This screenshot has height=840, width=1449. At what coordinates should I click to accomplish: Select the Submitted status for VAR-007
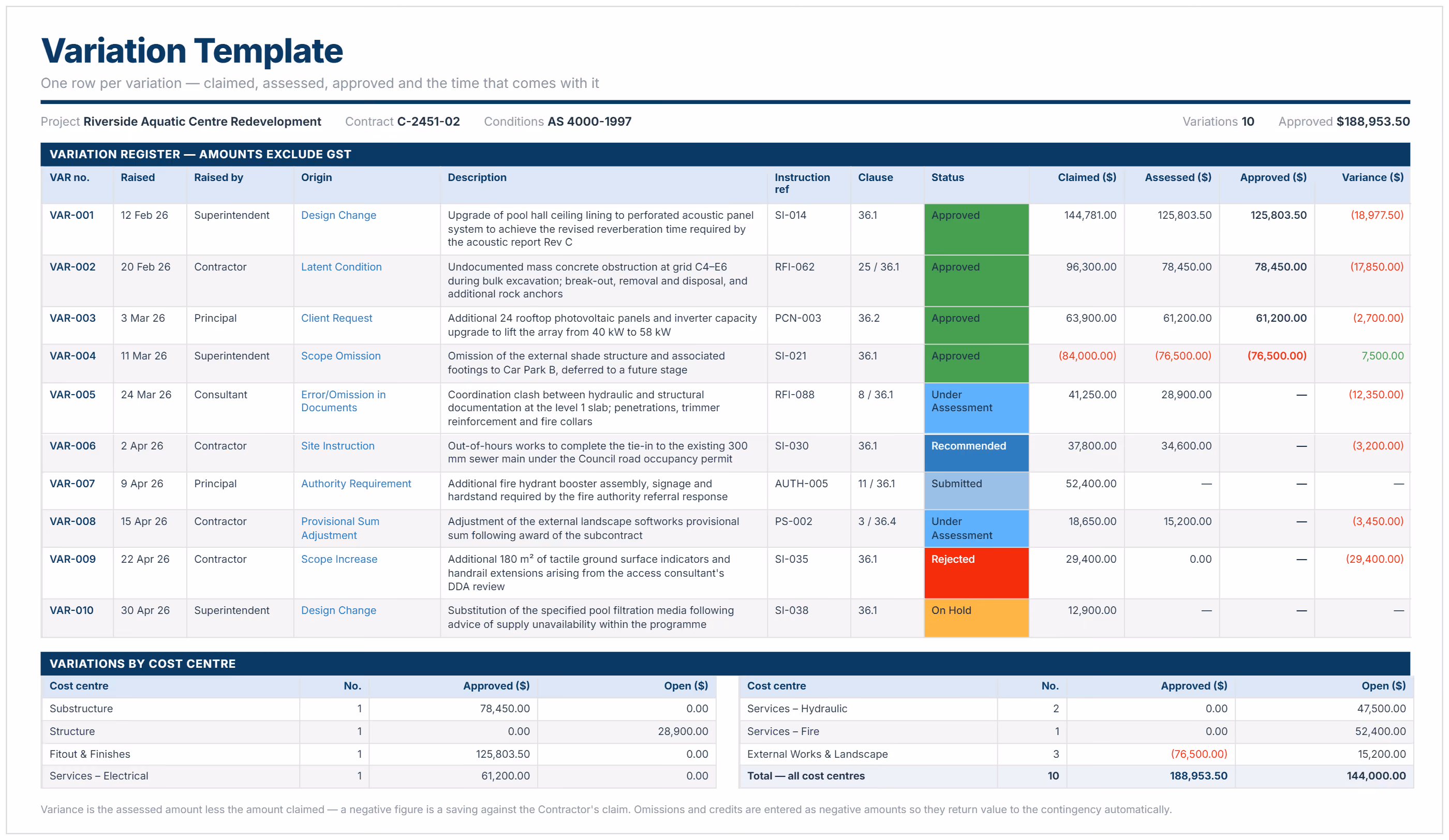pyautogui.click(x=977, y=491)
